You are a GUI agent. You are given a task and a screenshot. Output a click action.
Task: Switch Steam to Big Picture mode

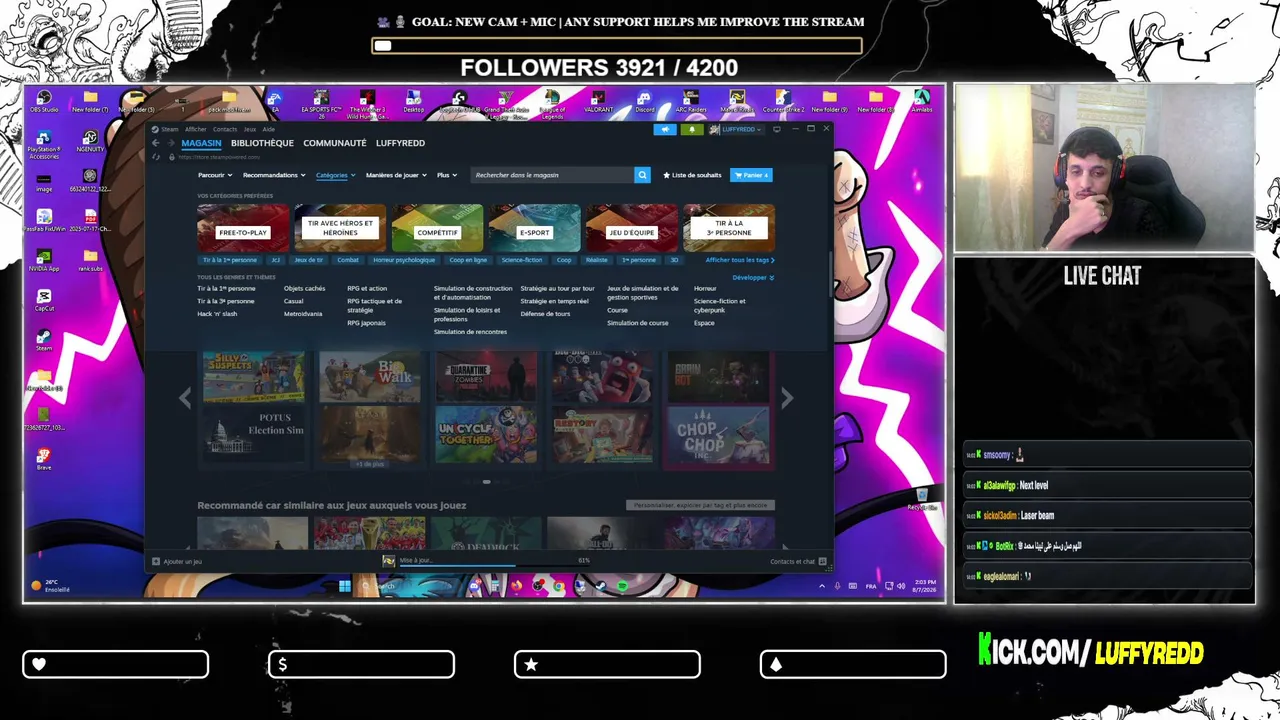click(x=777, y=129)
